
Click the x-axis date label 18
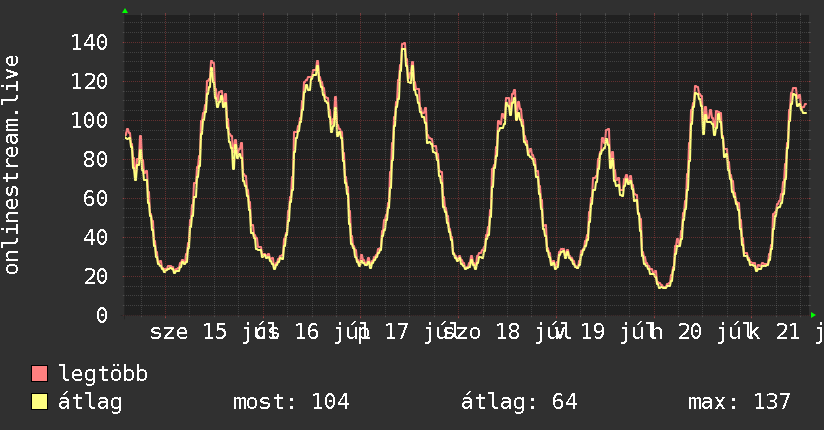[x=508, y=332]
